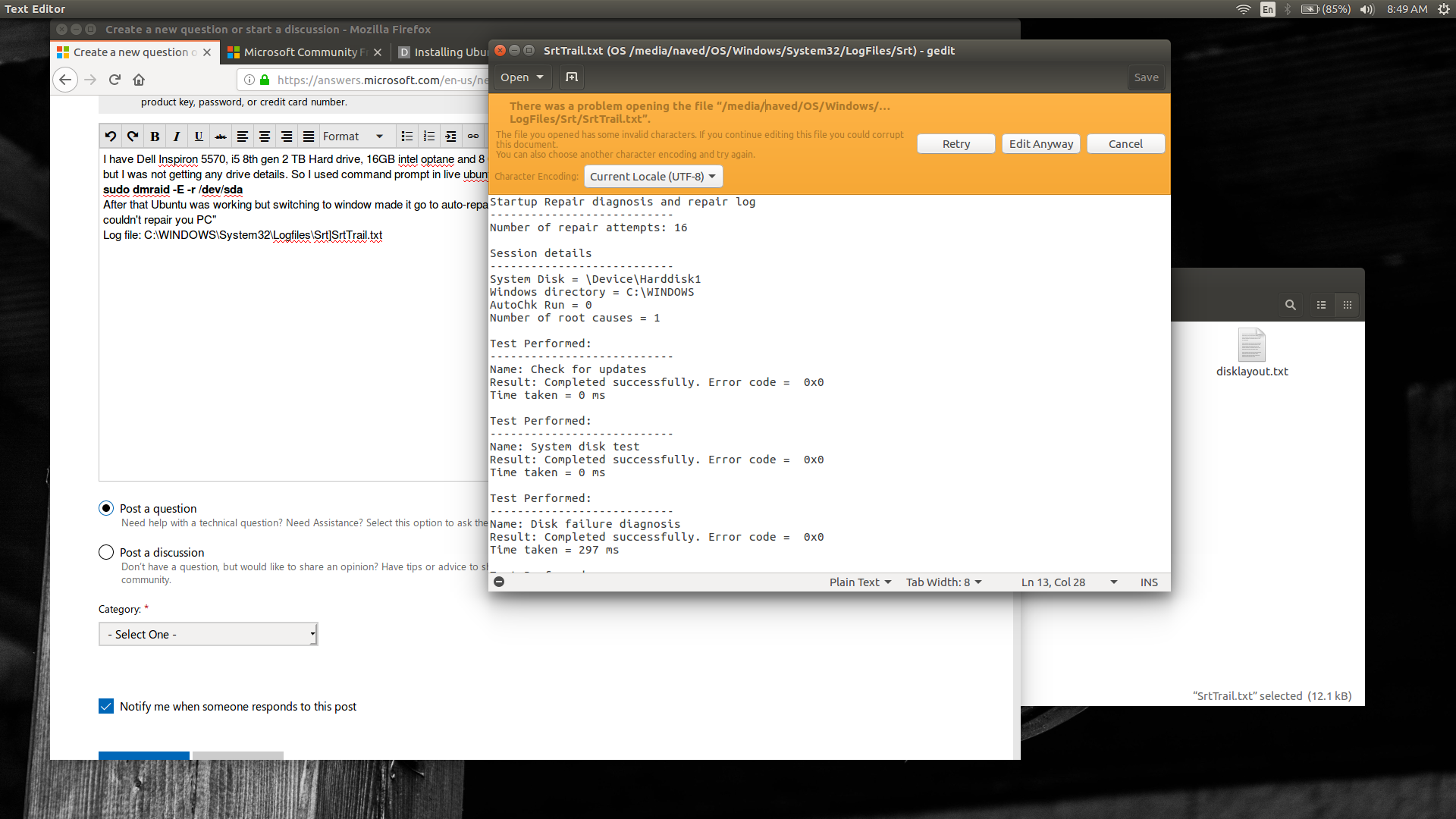Create new document in gedit toolbar

pyautogui.click(x=572, y=77)
